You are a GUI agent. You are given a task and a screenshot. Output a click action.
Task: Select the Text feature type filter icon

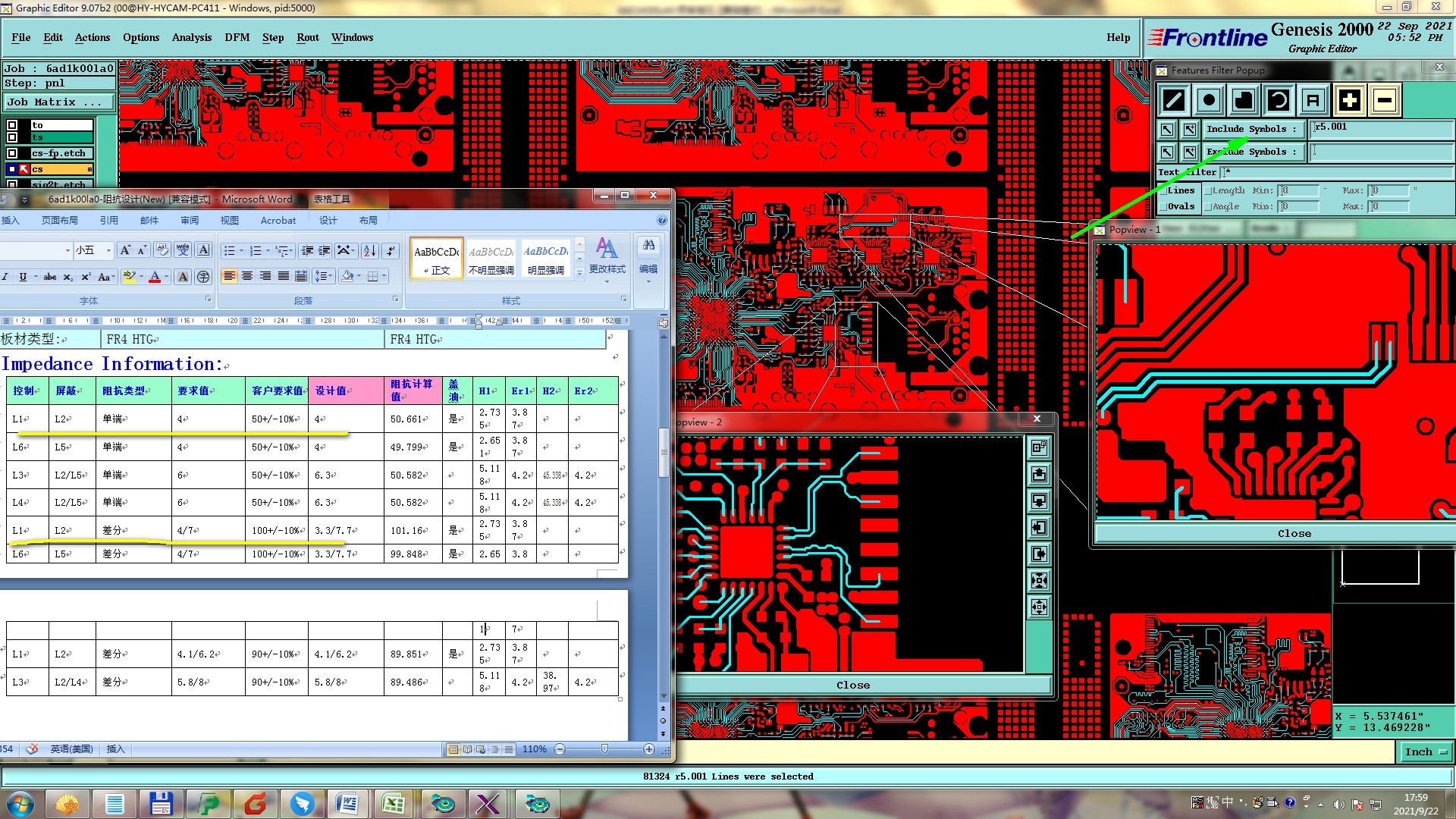tap(1313, 100)
